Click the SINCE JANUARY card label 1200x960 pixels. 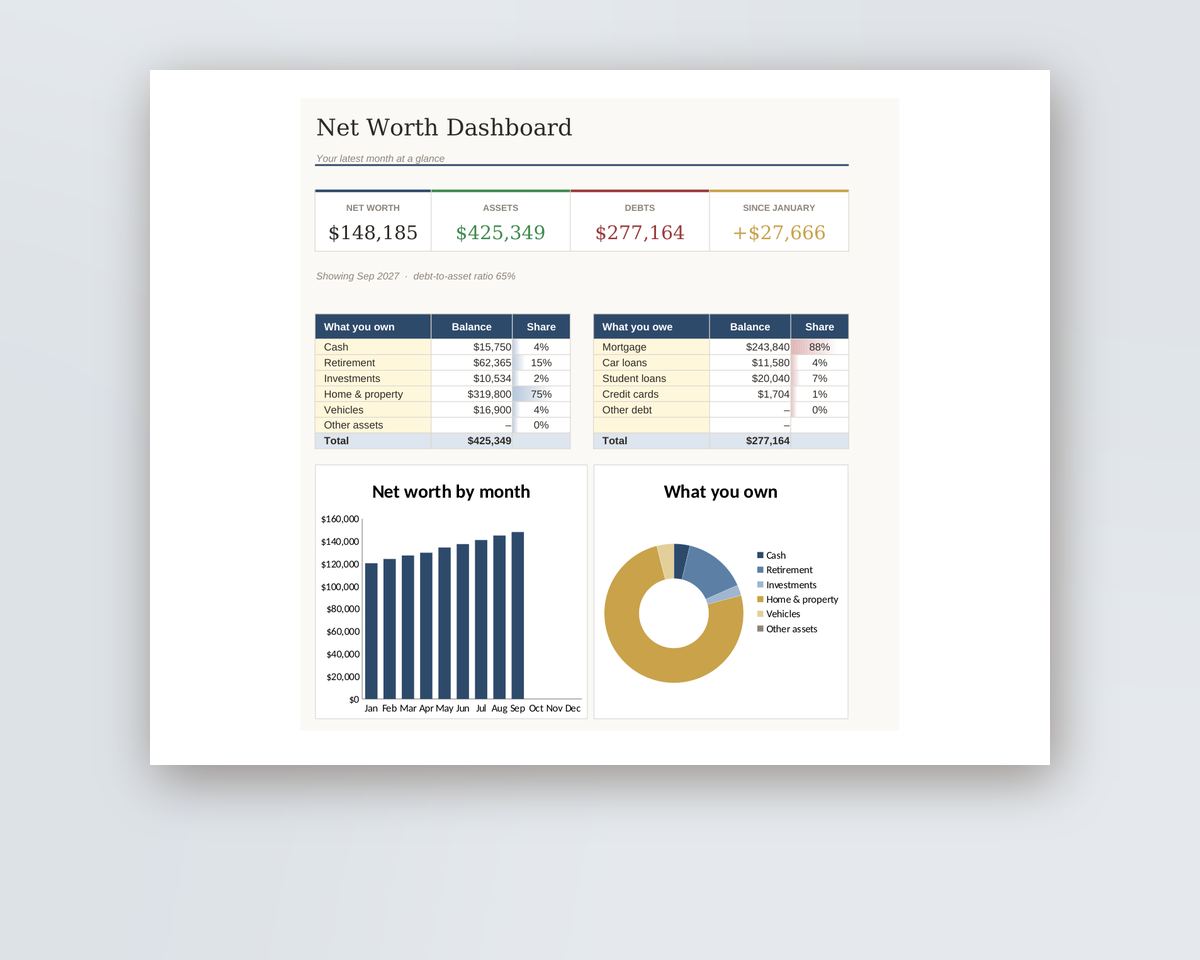pyautogui.click(x=779, y=208)
